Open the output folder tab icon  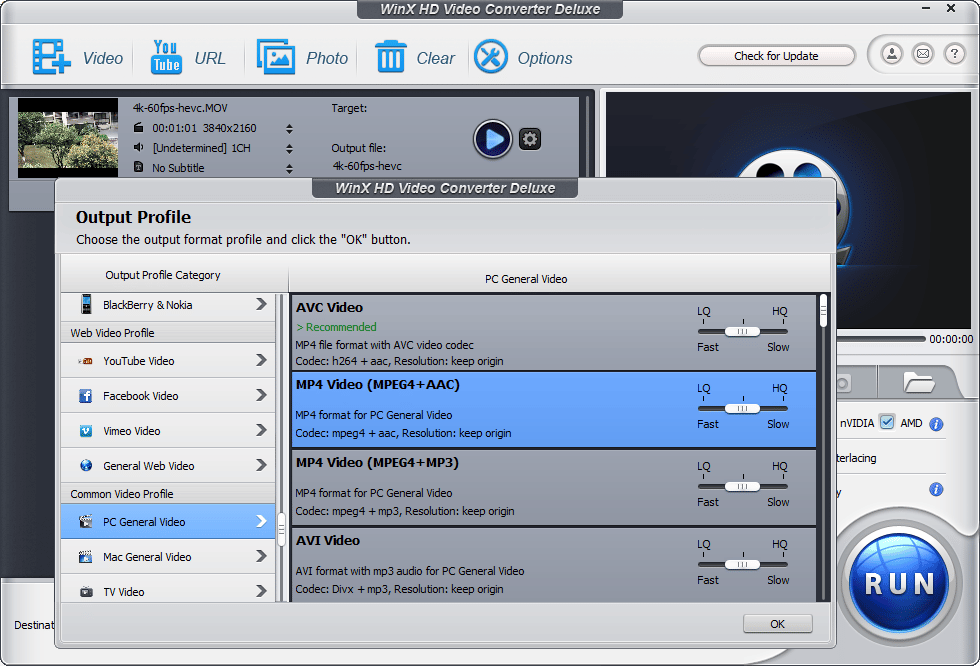point(917,382)
